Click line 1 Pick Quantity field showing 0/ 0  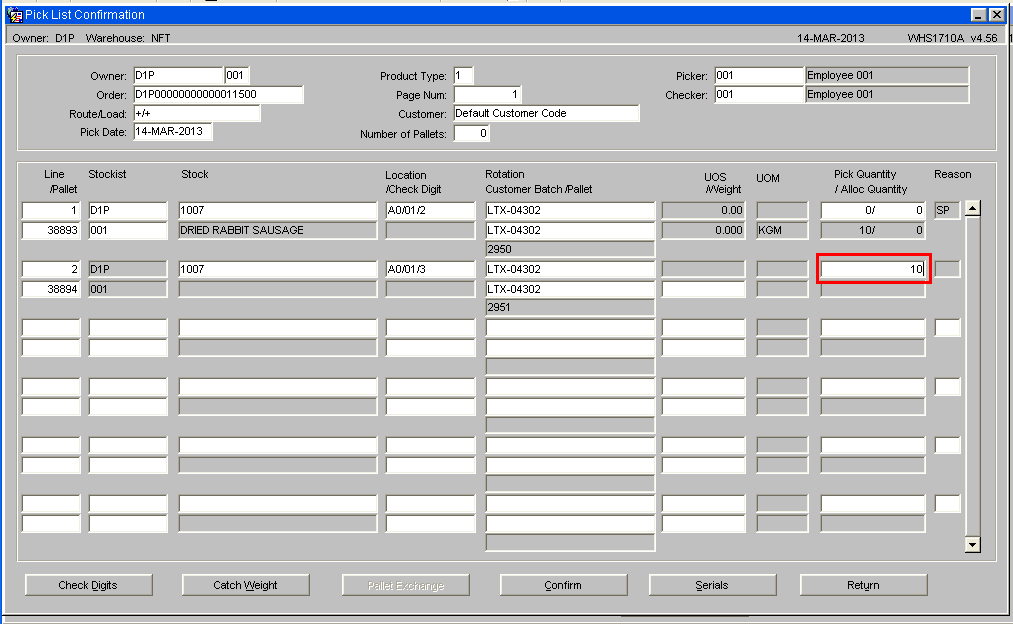click(873, 211)
